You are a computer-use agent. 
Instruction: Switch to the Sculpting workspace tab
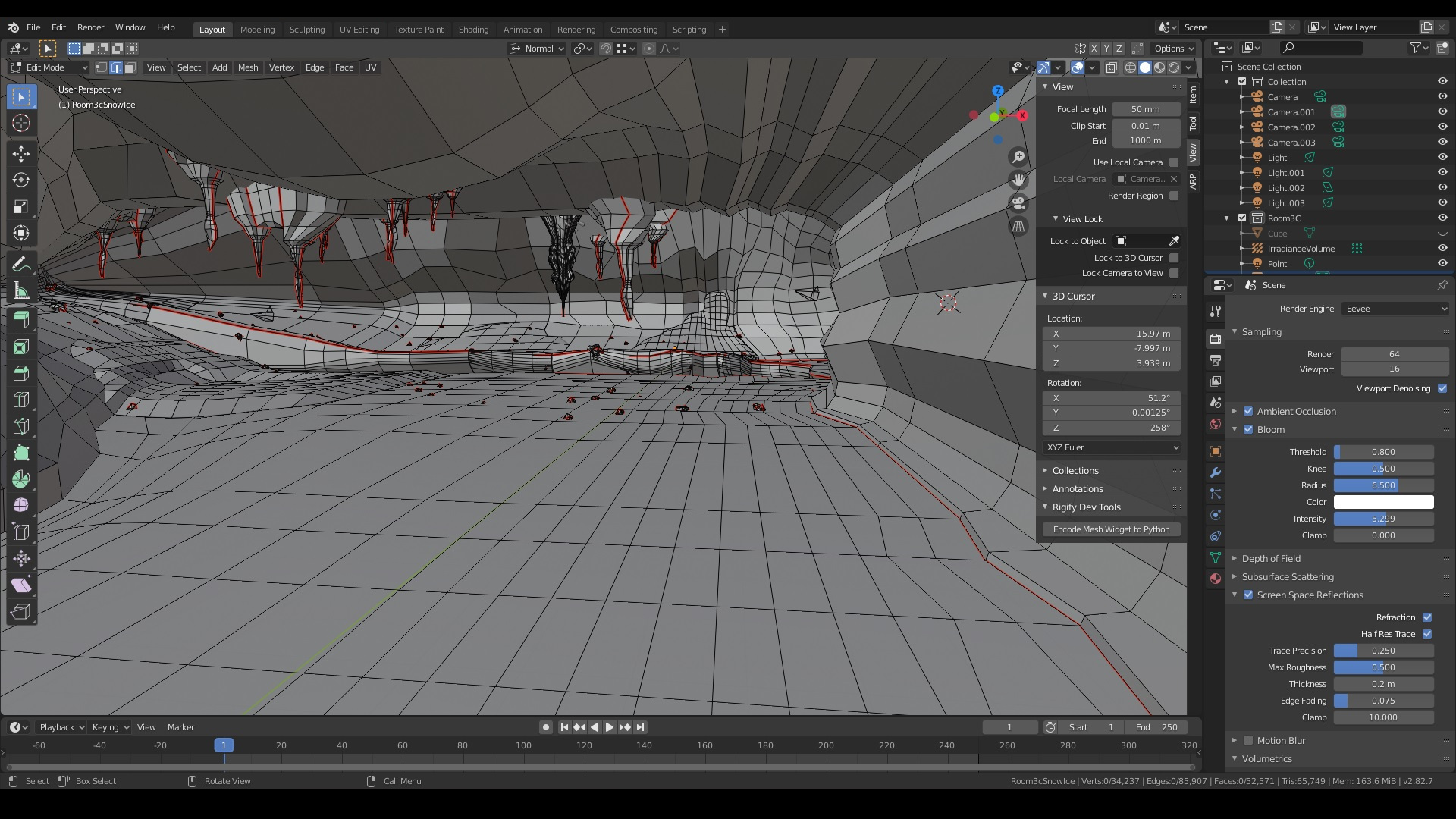pyautogui.click(x=307, y=30)
